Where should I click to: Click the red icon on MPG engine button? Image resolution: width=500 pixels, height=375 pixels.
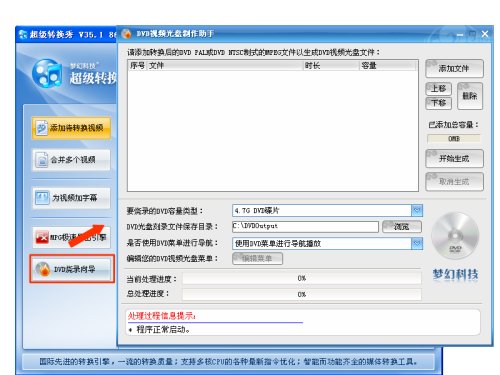click(42, 237)
